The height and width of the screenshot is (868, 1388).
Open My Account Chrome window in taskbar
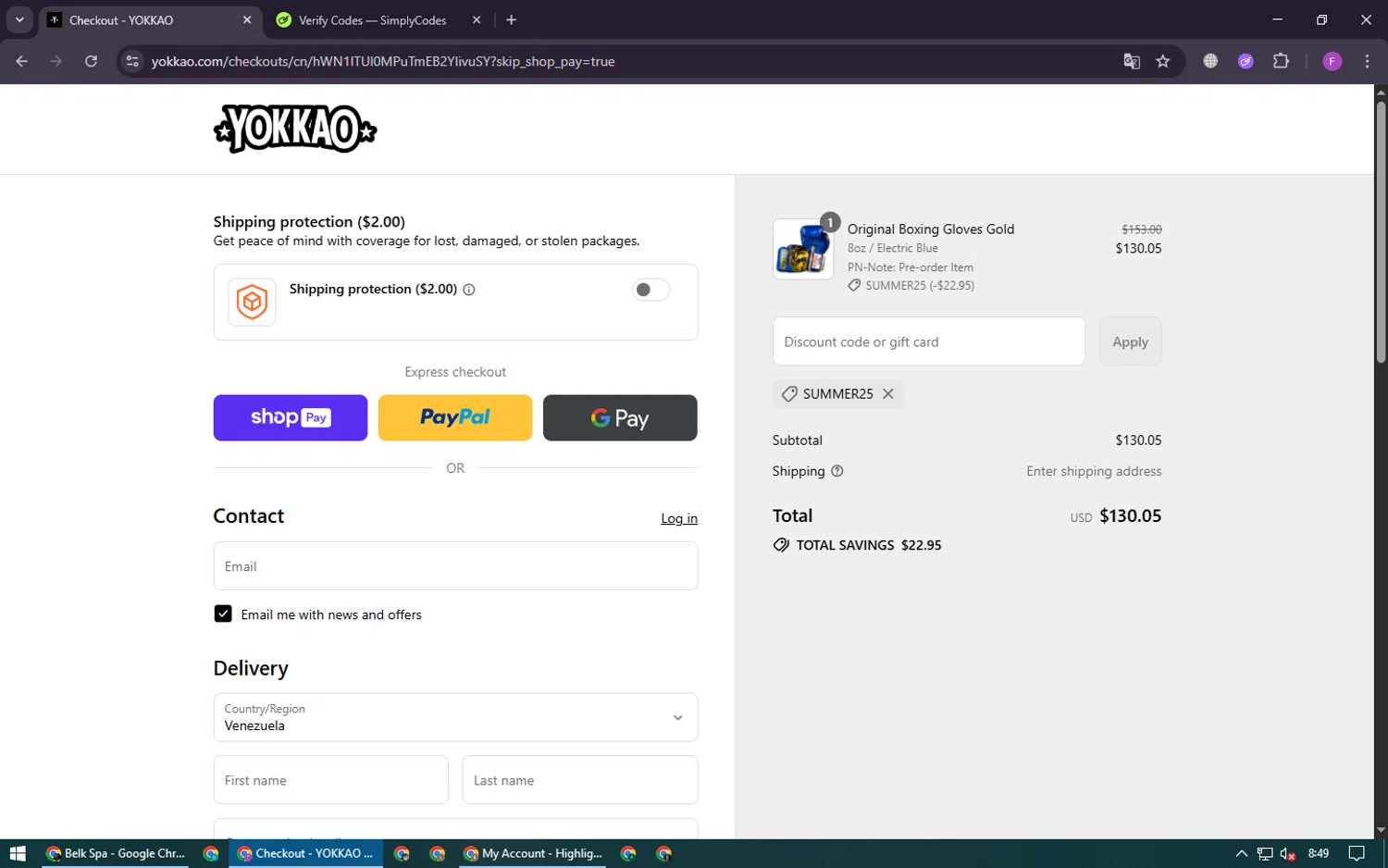(x=533, y=853)
